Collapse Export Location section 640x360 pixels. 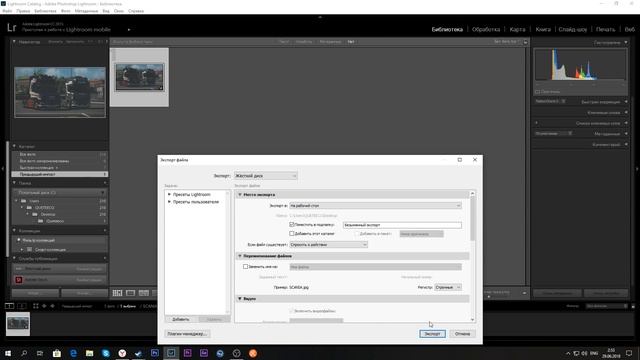[x=240, y=195]
